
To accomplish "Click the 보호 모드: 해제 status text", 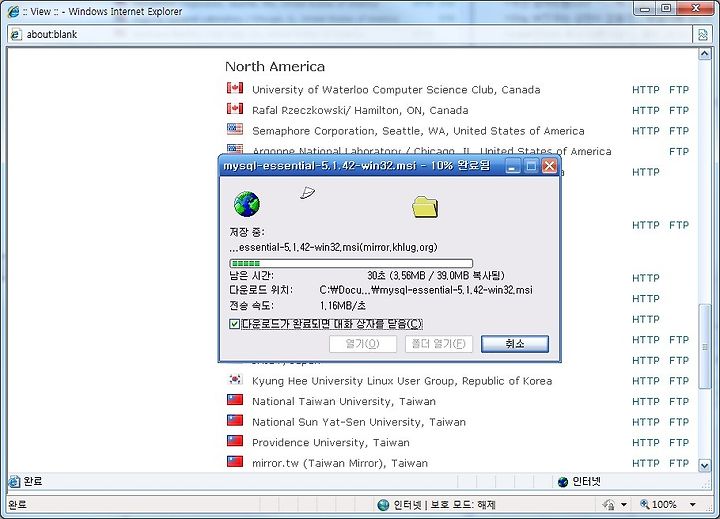I will 463,505.
